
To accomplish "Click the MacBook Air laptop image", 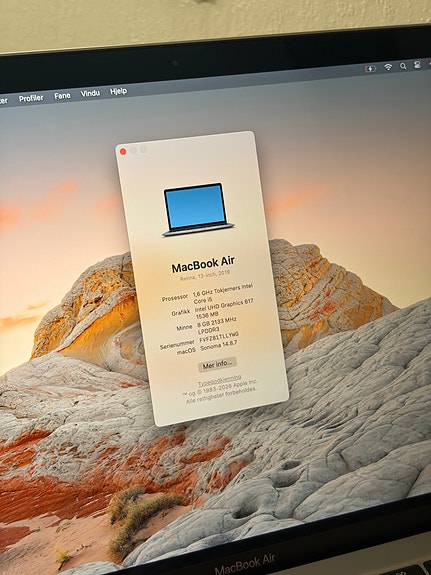I will [197, 209].
